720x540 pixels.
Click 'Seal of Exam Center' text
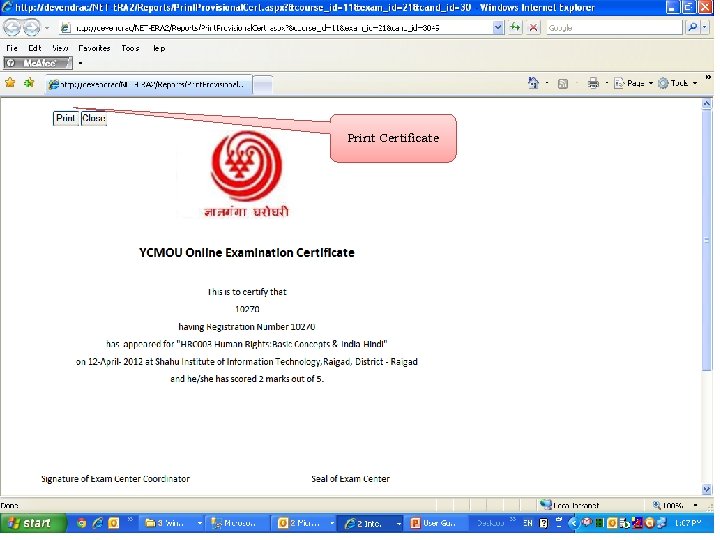350,479
